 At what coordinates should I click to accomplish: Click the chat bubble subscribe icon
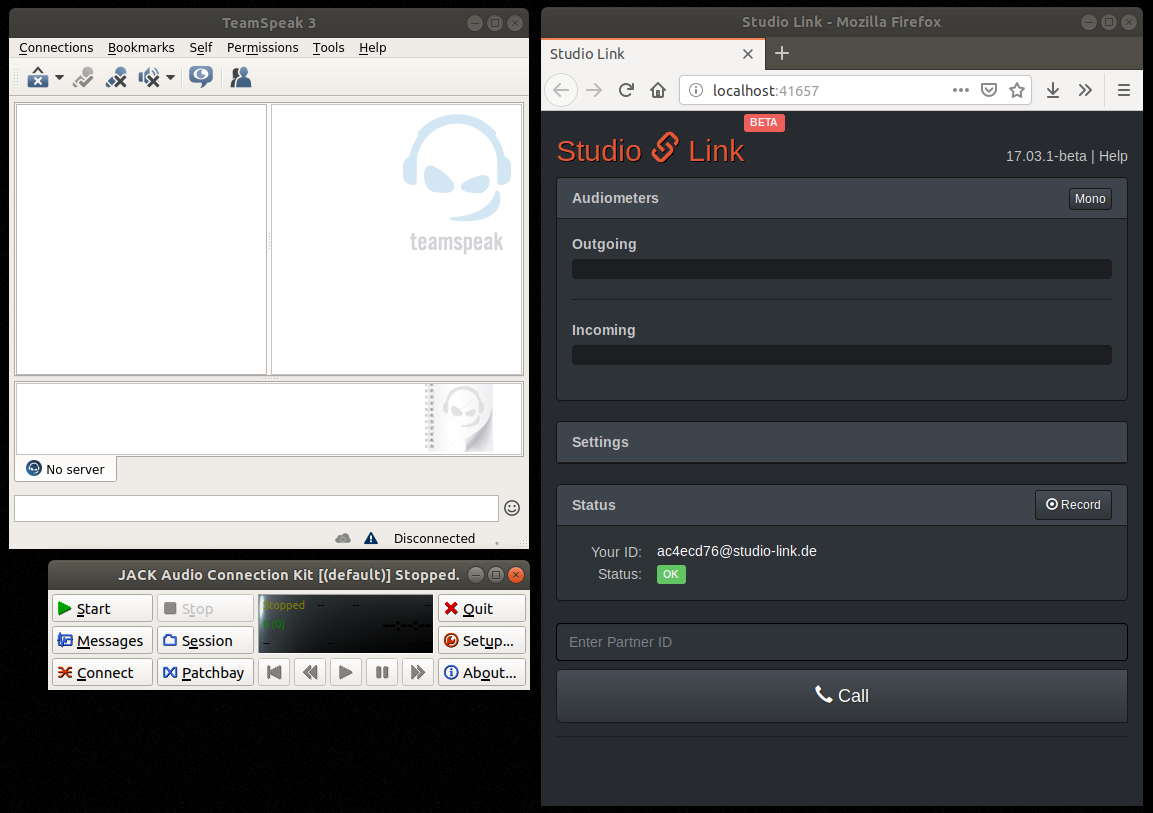(201, 77)
